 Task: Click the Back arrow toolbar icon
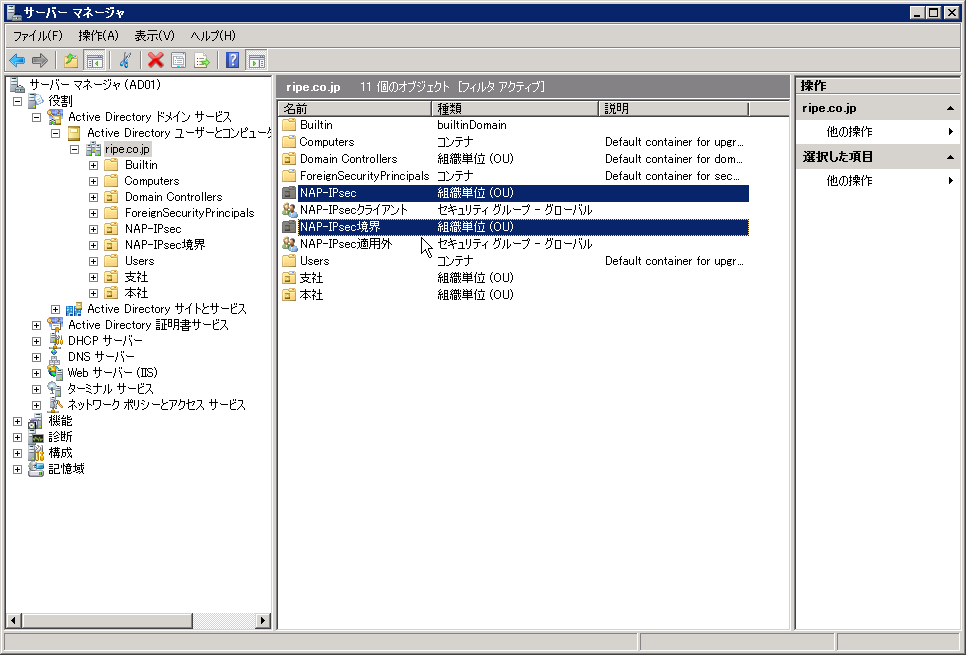(17, 60)
